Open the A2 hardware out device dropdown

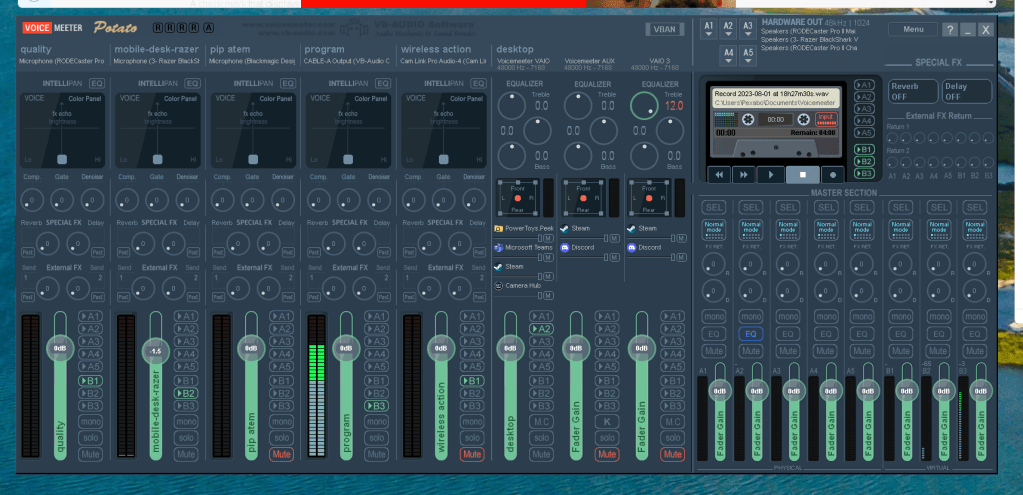729,30
